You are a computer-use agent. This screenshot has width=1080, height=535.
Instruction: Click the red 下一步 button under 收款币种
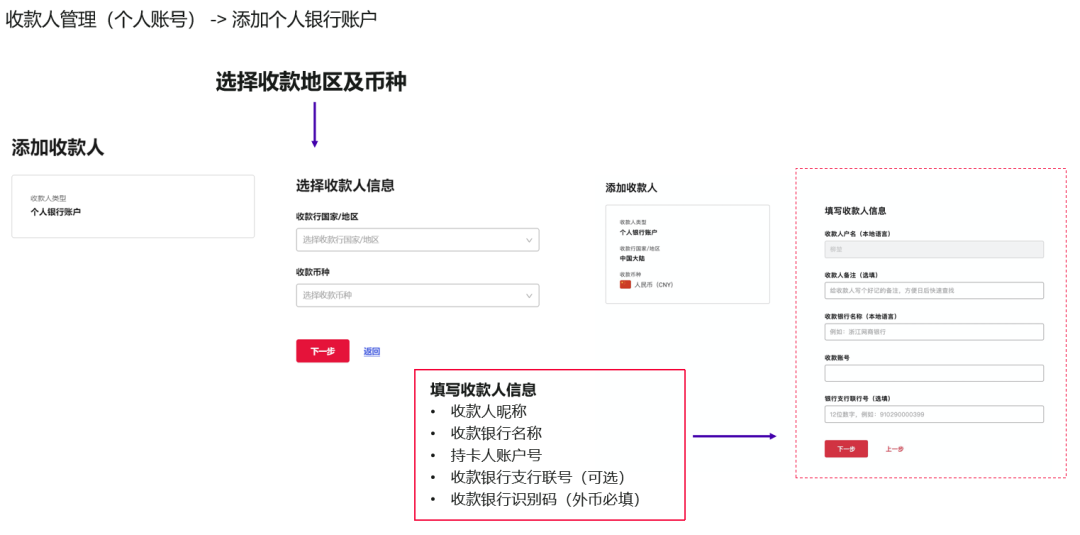click(x=322, y=351)
